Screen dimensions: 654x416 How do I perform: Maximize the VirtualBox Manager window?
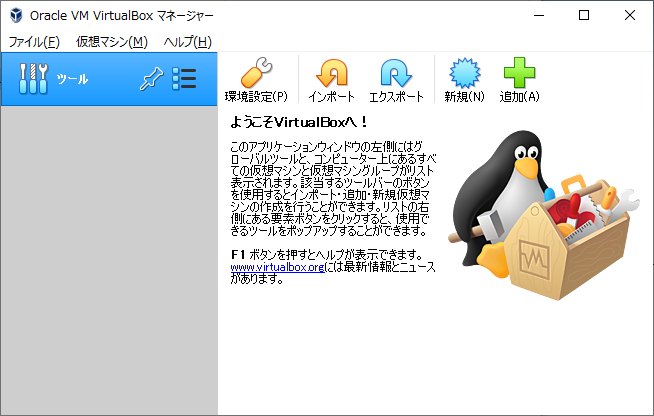[584, 15]
